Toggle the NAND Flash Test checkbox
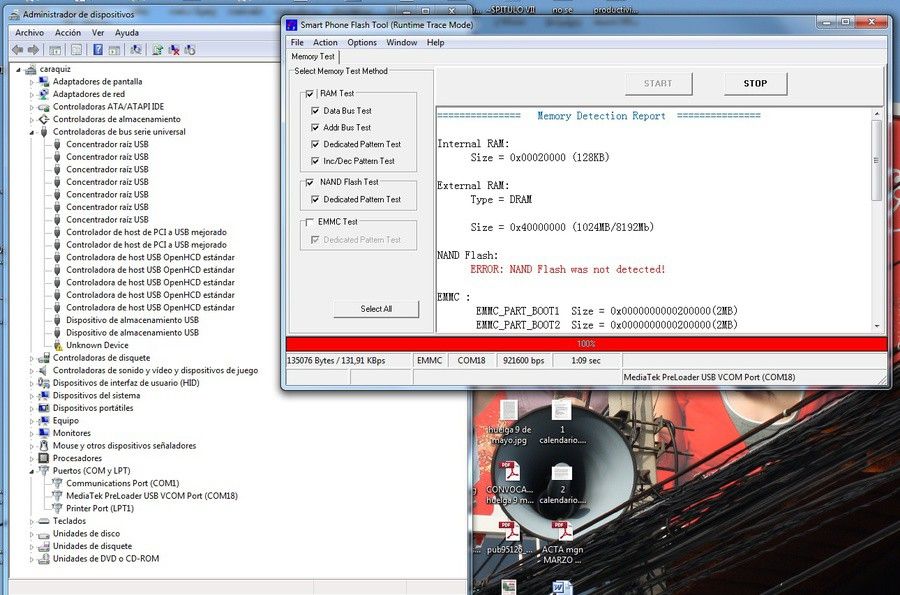Screen dimensions: 900x595 coord(309,182)
